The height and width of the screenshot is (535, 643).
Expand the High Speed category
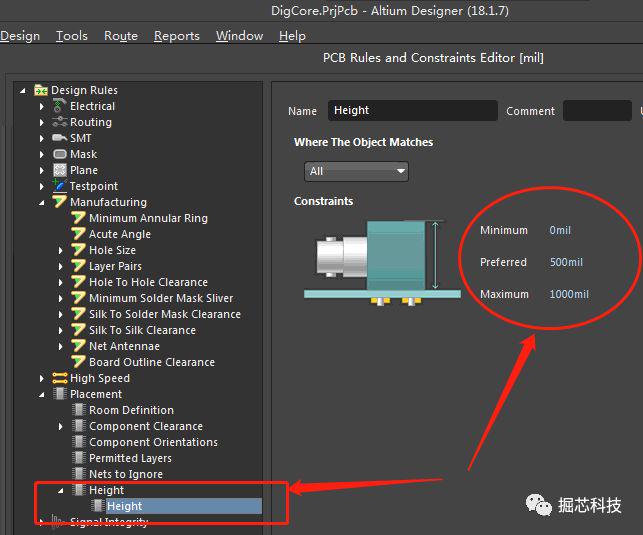pos(41,378)
